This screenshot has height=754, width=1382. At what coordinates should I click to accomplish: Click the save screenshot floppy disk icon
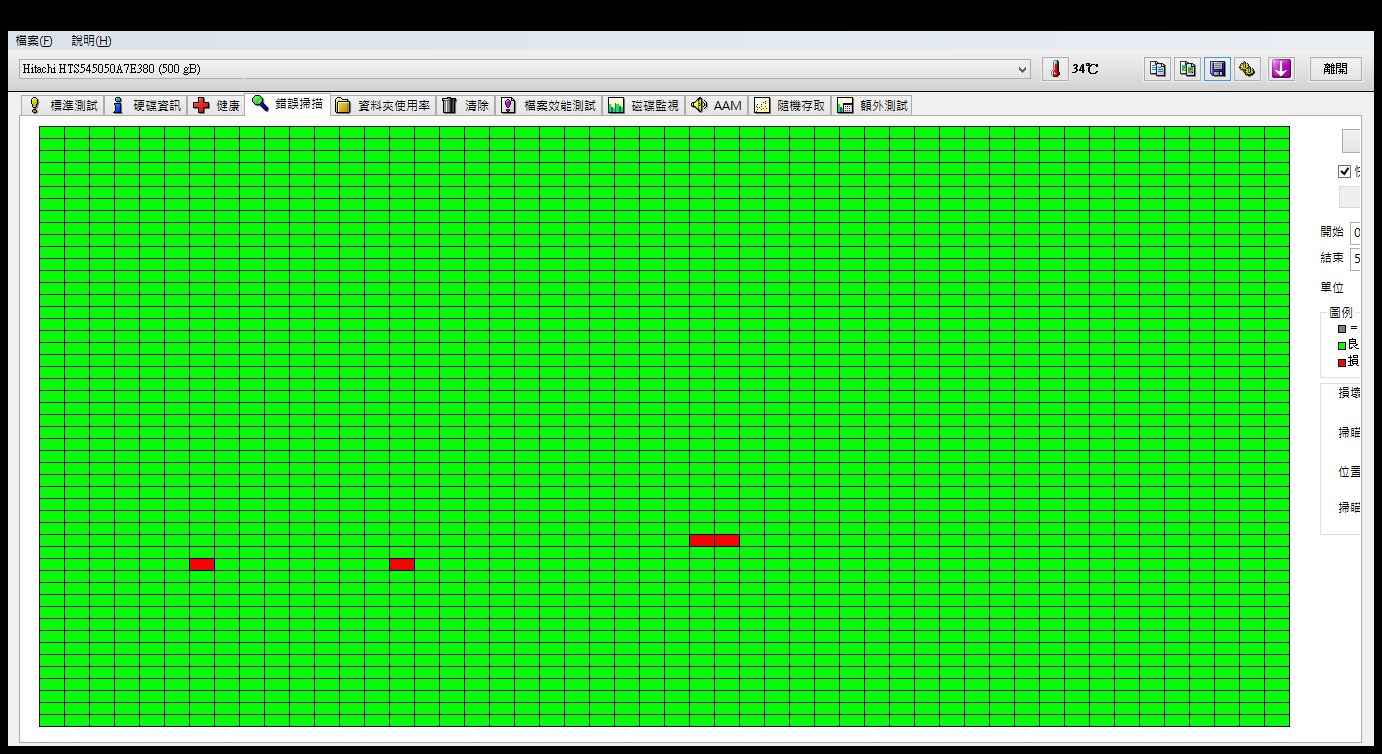[1217, 69]
